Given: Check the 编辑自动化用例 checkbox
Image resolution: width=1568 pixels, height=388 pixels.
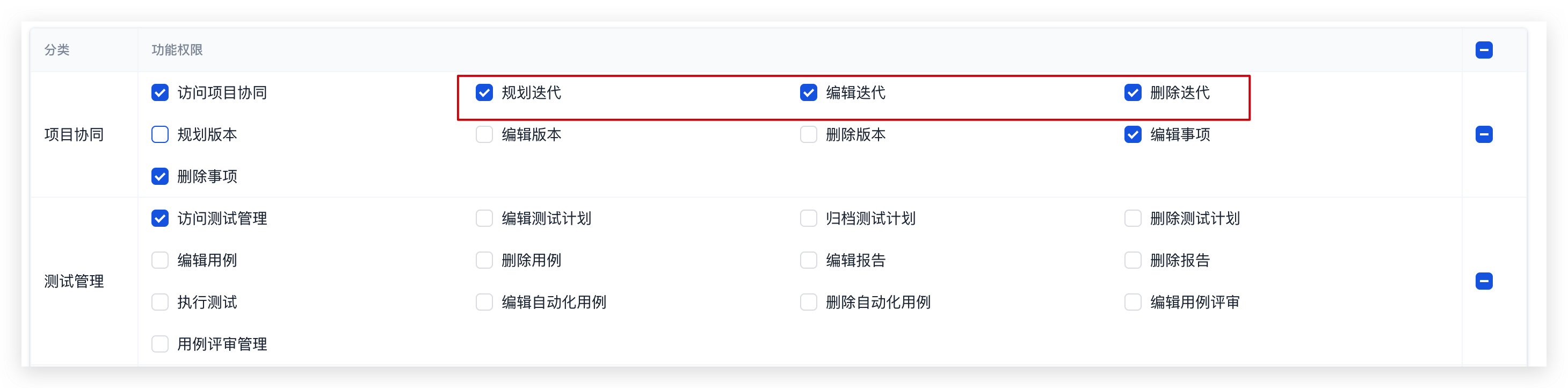Looking at the screenshot, I should point(484,302).
